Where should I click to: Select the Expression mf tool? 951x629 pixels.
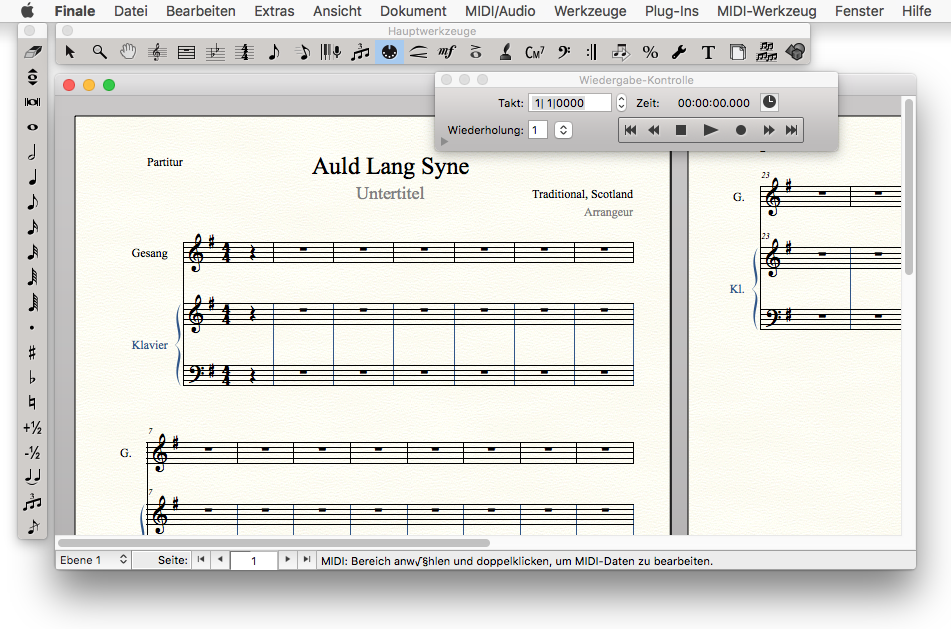pyautogui.click(x=447, y=52)
